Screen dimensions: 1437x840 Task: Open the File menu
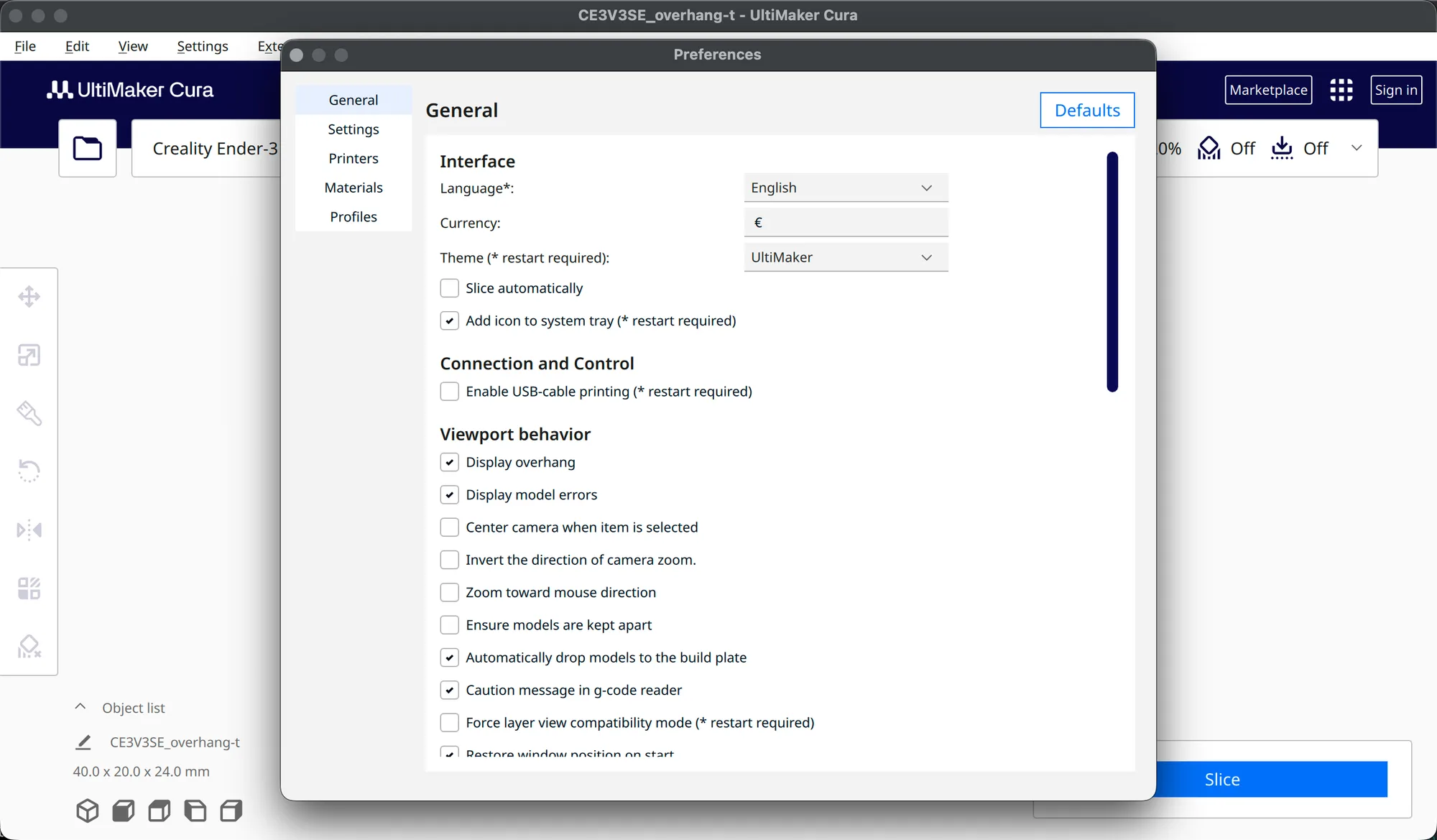[25, 46]
